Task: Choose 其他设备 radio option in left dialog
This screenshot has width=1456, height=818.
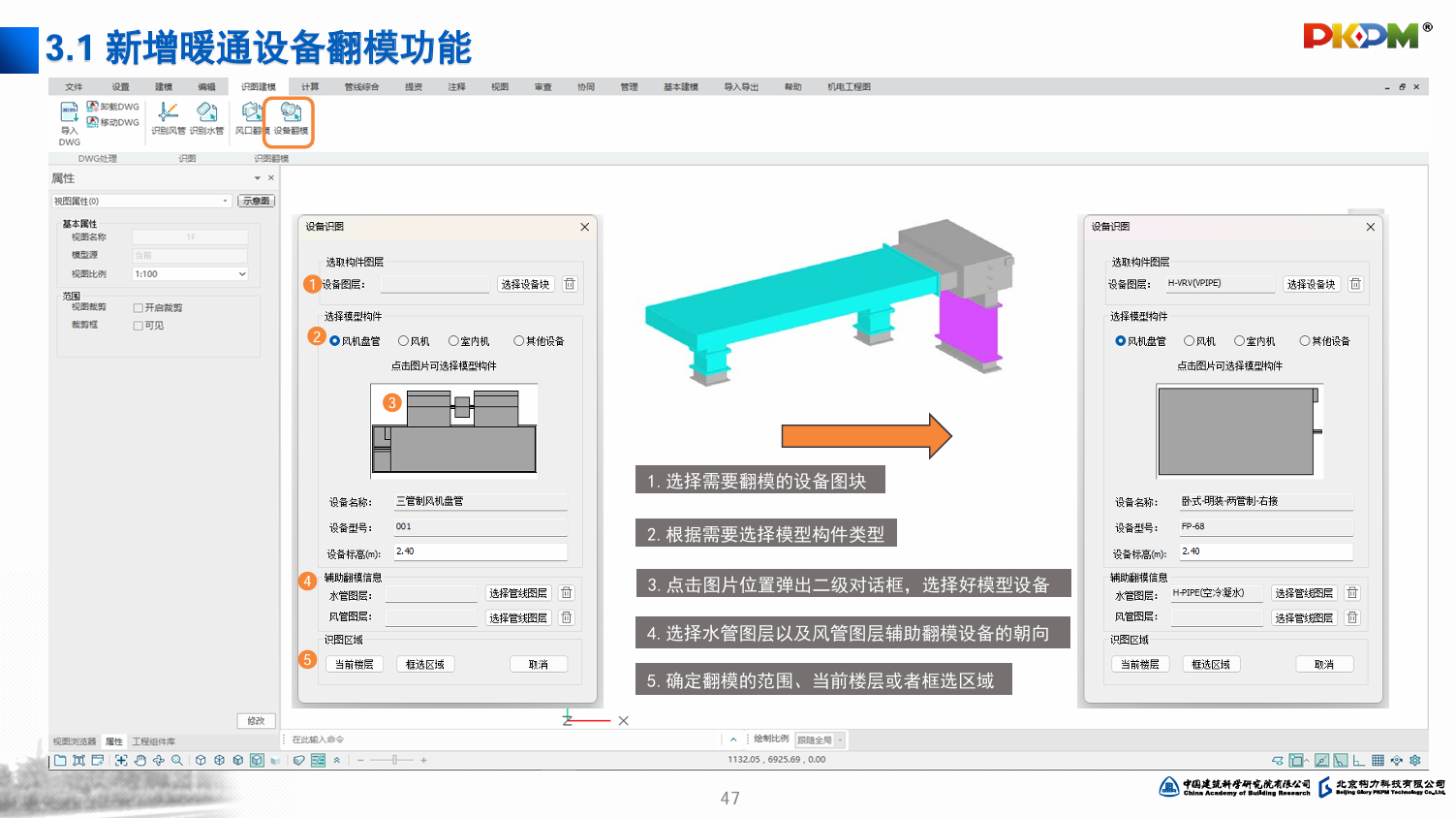Action: 519,341
